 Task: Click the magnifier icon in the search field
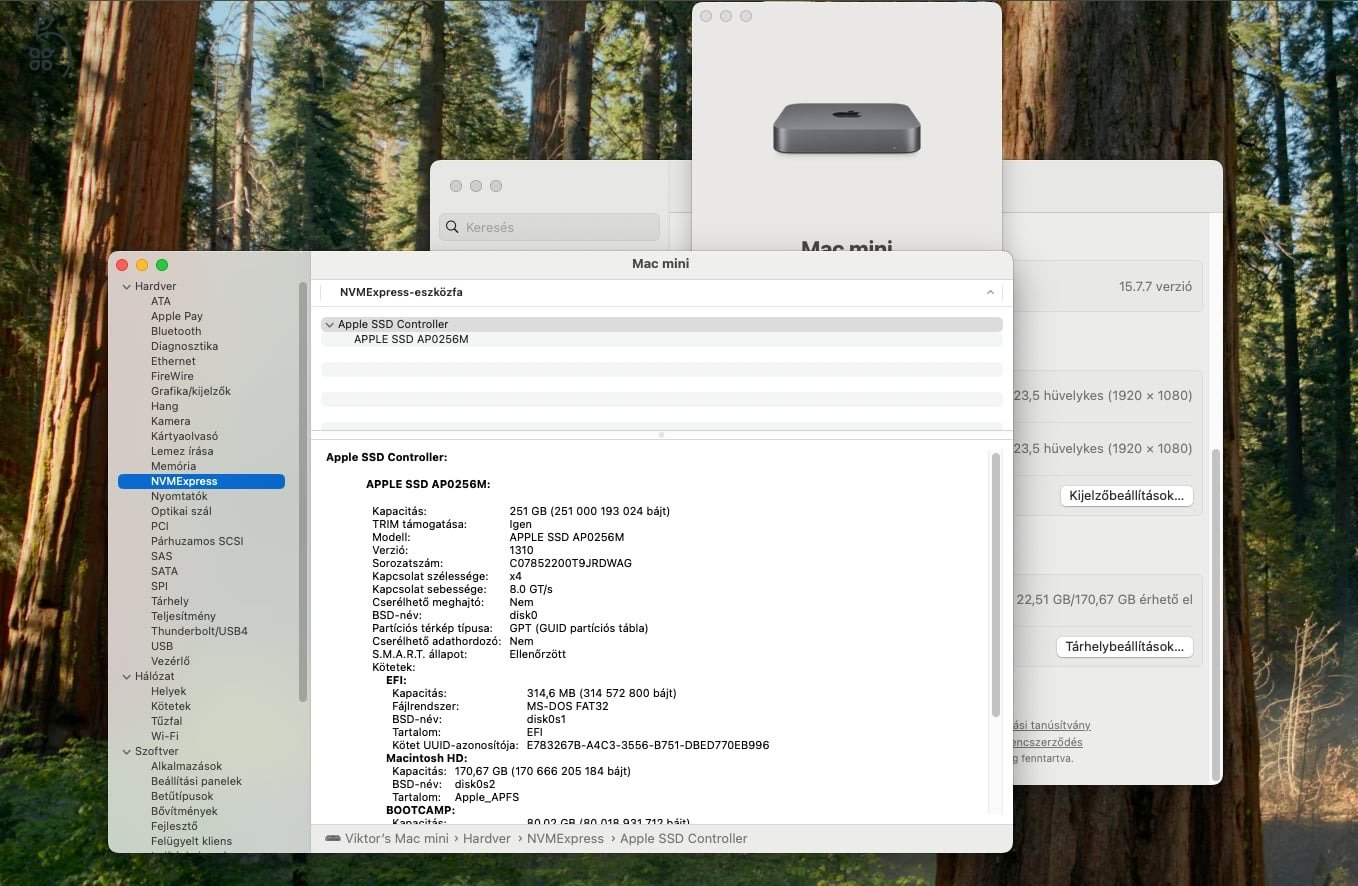tap(452, 227)
